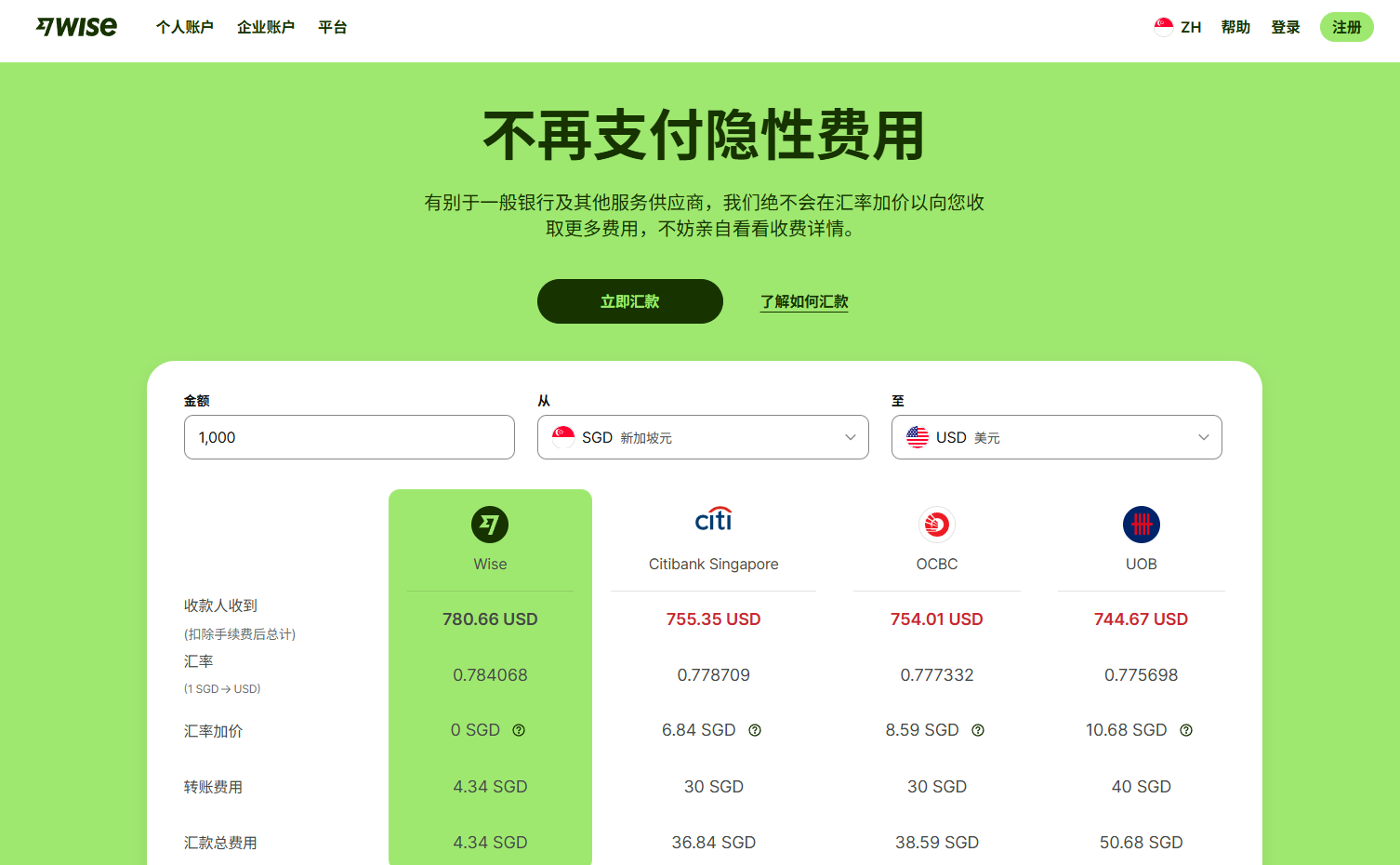Click the Singapore flag next to SGD
Screen dimensions: 1400x865
(x=563, y=436)
